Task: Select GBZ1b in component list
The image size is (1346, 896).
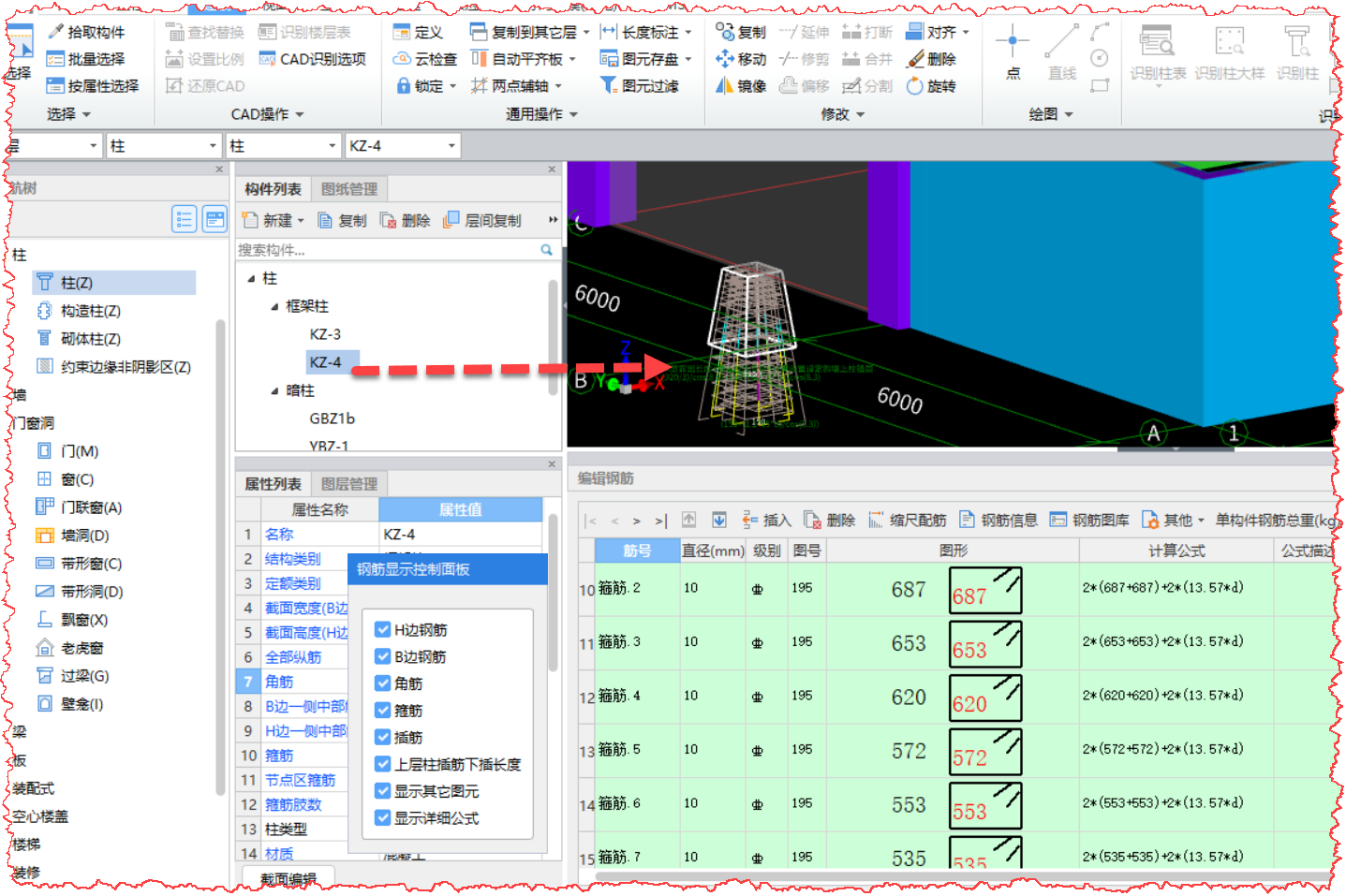Action: 332,419
